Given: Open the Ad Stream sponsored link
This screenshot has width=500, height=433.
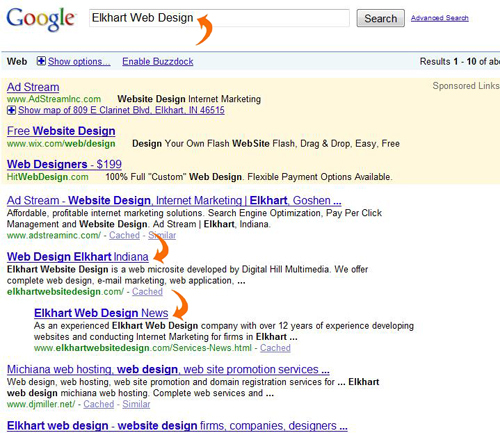Looking at the screenshot, I should 33,87.
